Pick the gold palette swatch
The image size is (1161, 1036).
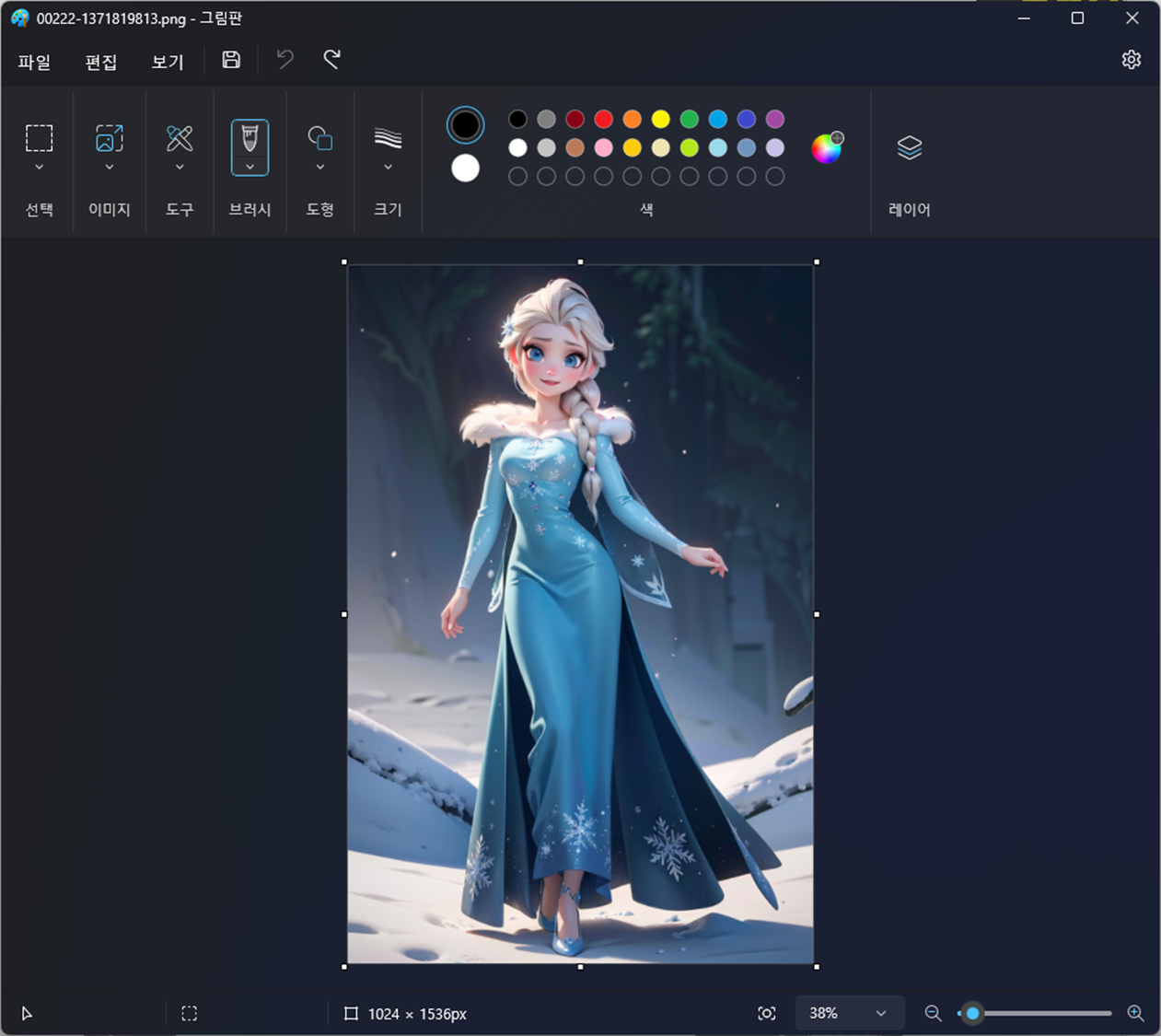click(x=632, y=147)
